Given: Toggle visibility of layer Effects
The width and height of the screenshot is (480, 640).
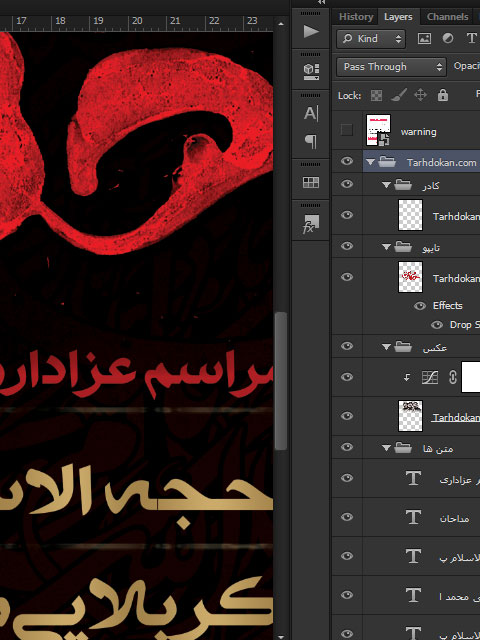Looking at the screenshot, I should click(420, 306).
